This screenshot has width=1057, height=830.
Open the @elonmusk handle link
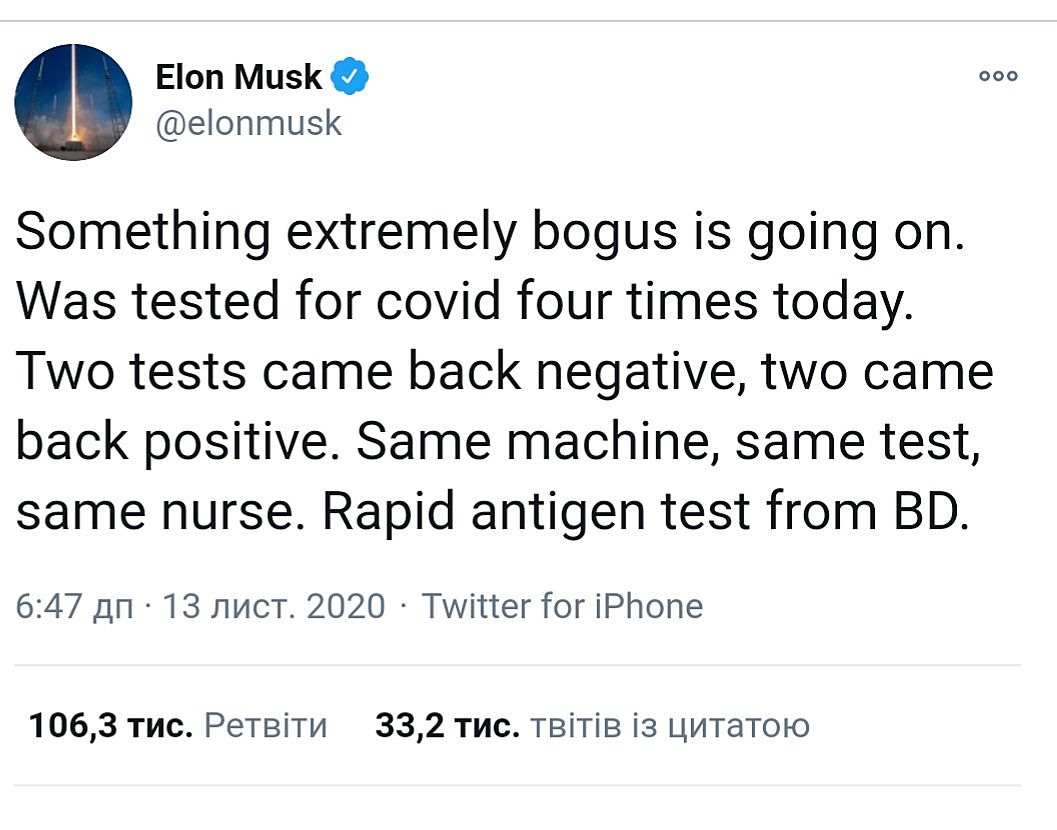[249, 123]
